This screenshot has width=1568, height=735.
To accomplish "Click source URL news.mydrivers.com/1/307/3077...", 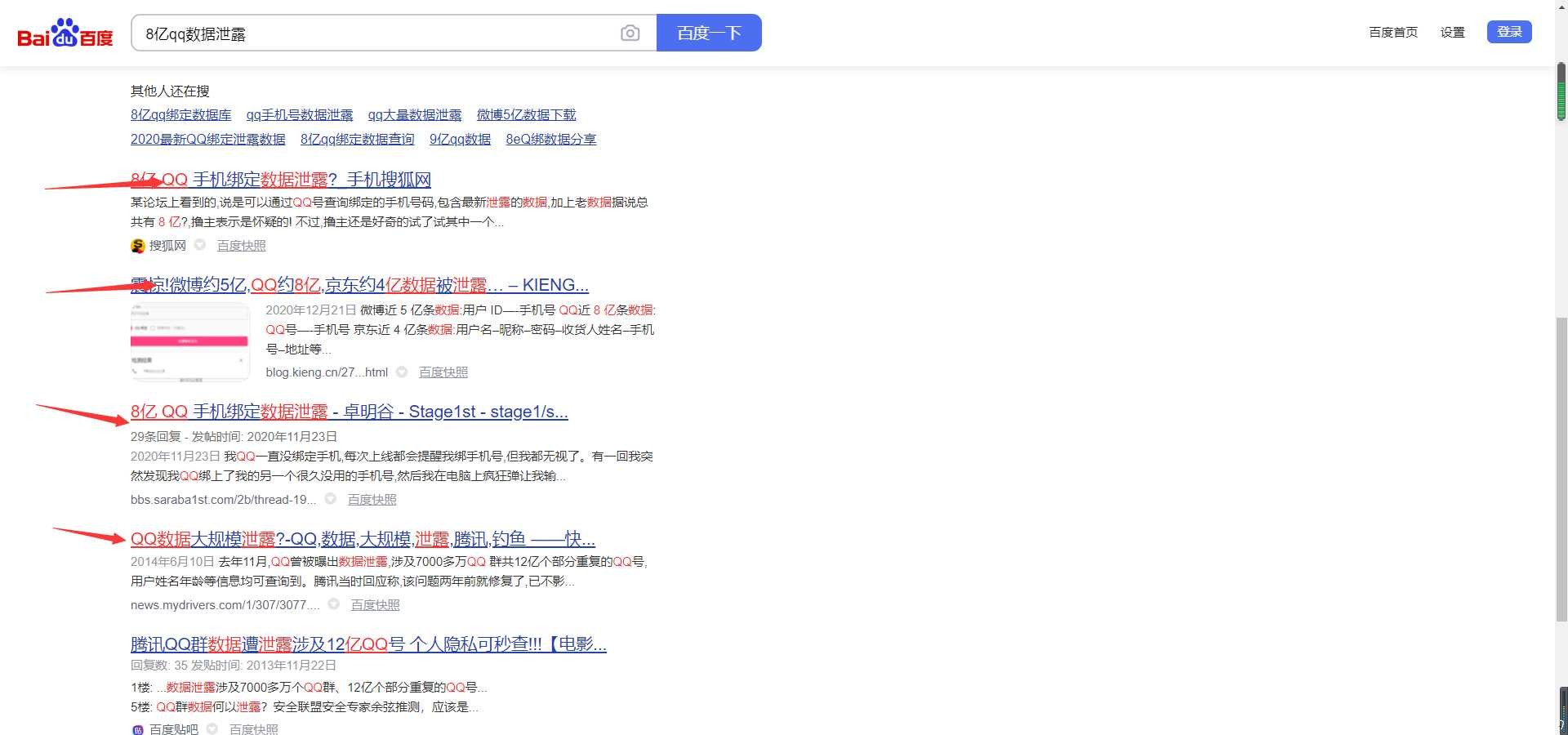I will coord(225,605).
